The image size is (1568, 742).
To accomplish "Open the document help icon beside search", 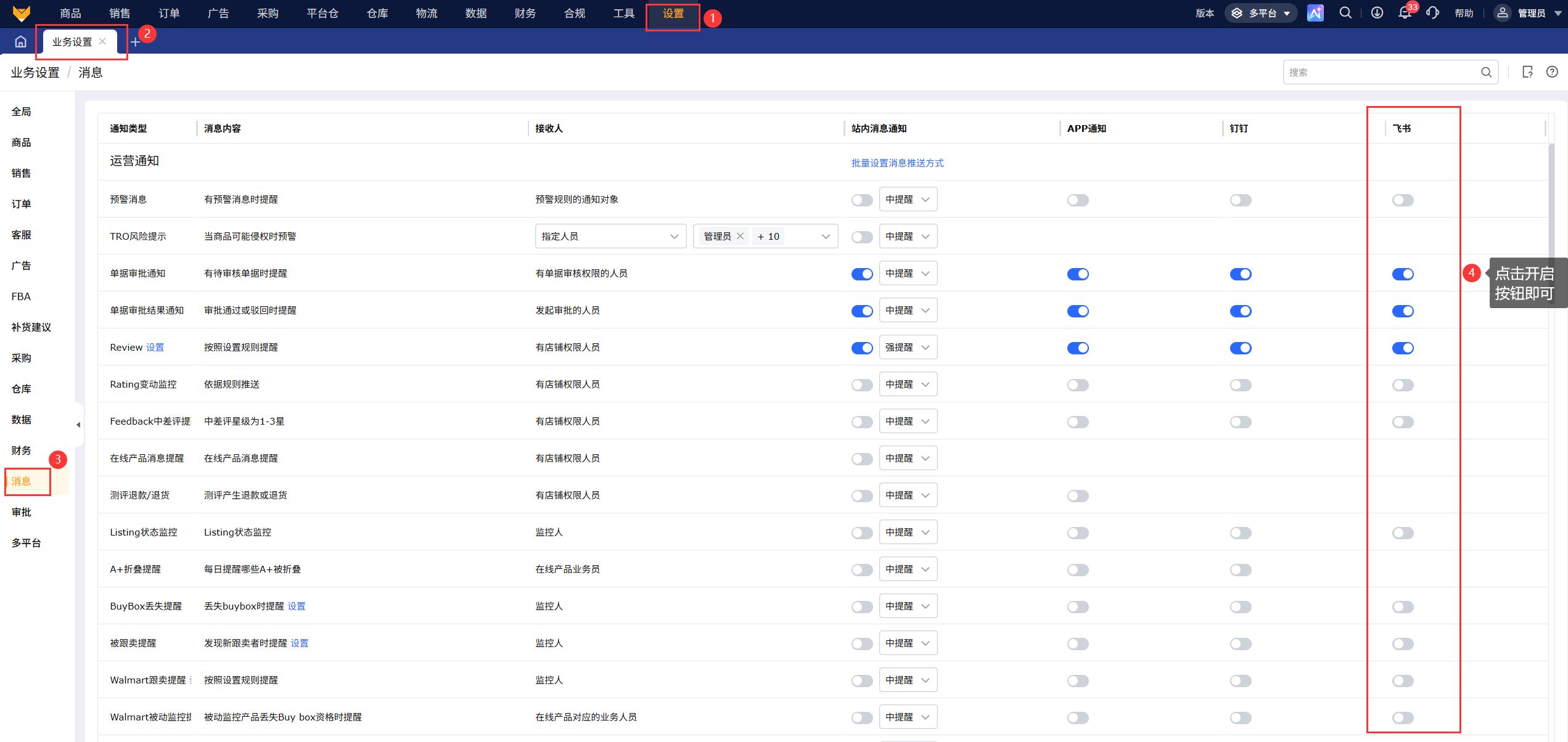I will tap(1527, 72).
